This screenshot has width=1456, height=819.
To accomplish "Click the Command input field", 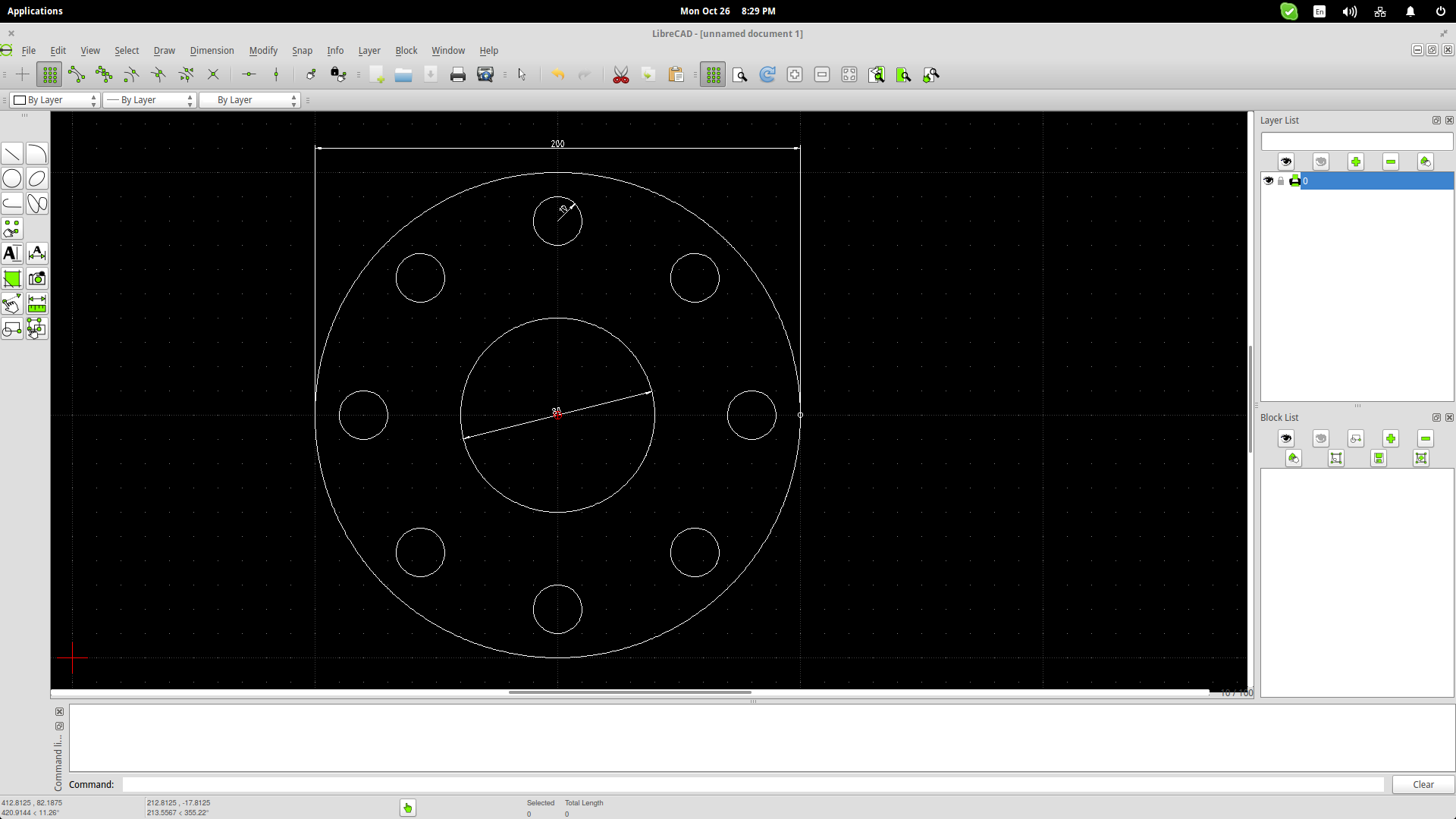I will point(753,784).
